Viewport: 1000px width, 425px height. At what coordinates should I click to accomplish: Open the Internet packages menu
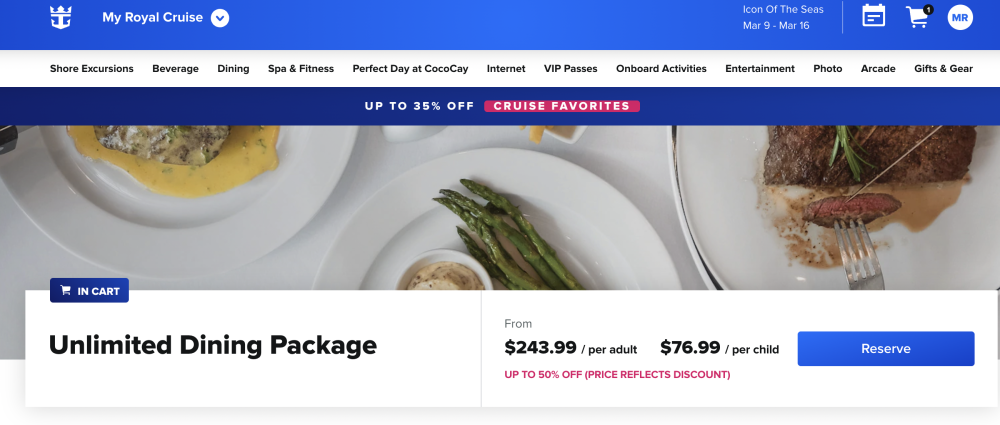pos(506,68)
